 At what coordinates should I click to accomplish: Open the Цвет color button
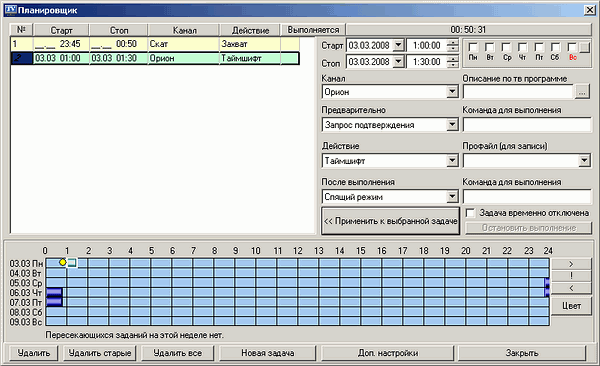(571, 306)
